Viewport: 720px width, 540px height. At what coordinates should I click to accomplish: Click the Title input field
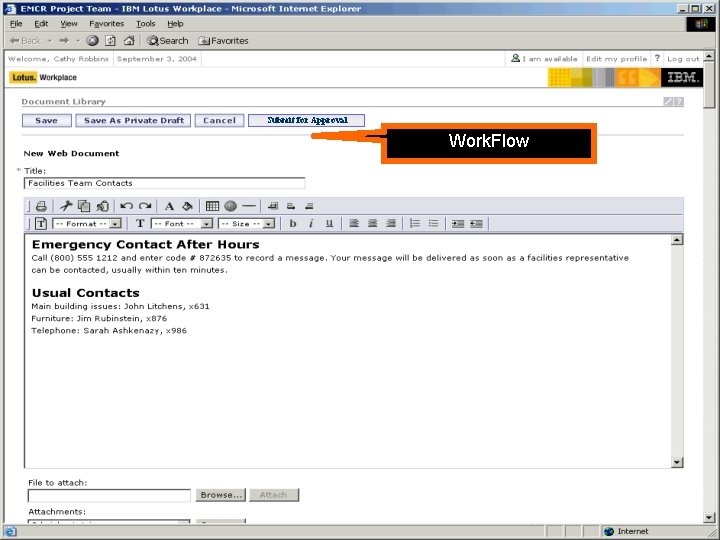(x=164, y=183)
